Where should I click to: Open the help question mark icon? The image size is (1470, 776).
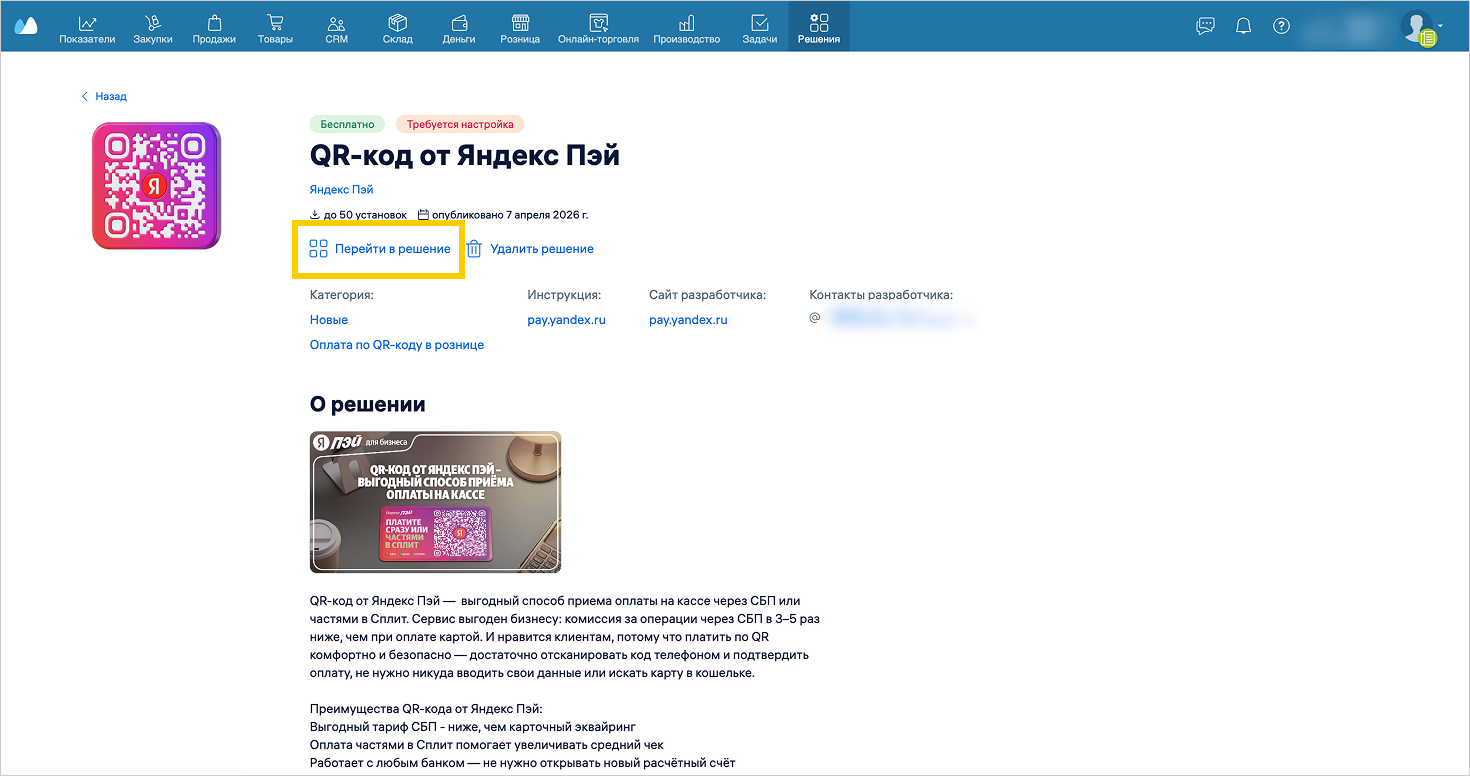pyautogui.click(x=1281, y=26)
